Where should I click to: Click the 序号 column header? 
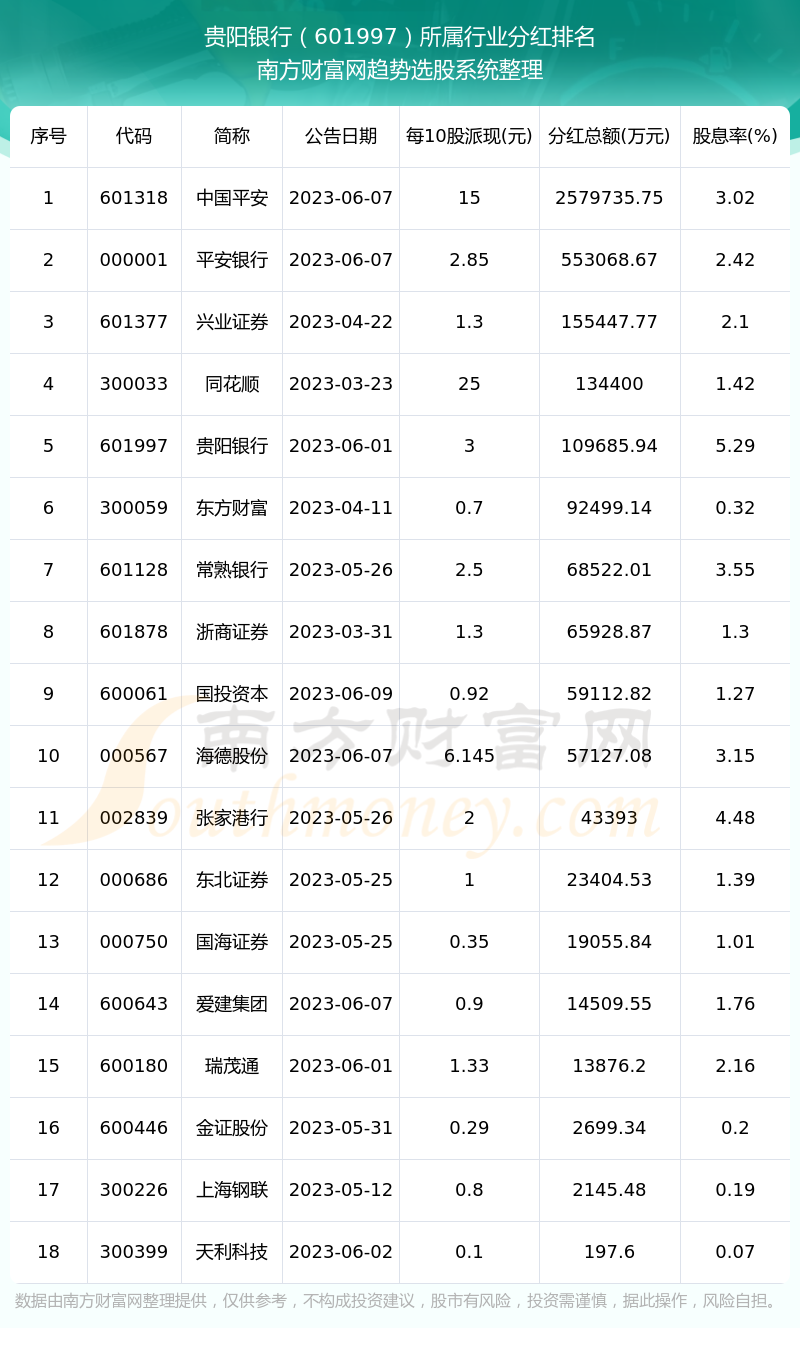[x=48, y=136]
